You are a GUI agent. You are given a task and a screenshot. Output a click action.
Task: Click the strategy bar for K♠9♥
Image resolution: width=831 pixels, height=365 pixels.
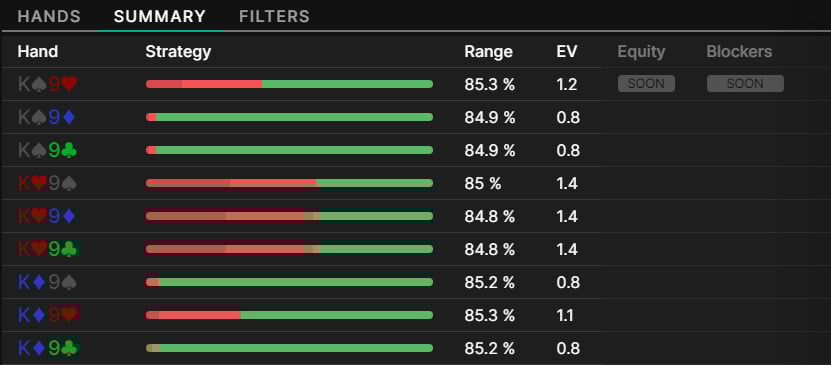[x=289, y=84]
